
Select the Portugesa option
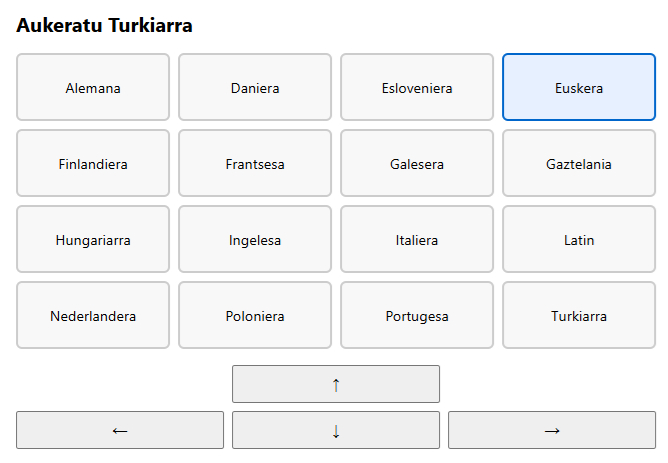[417, 316]
